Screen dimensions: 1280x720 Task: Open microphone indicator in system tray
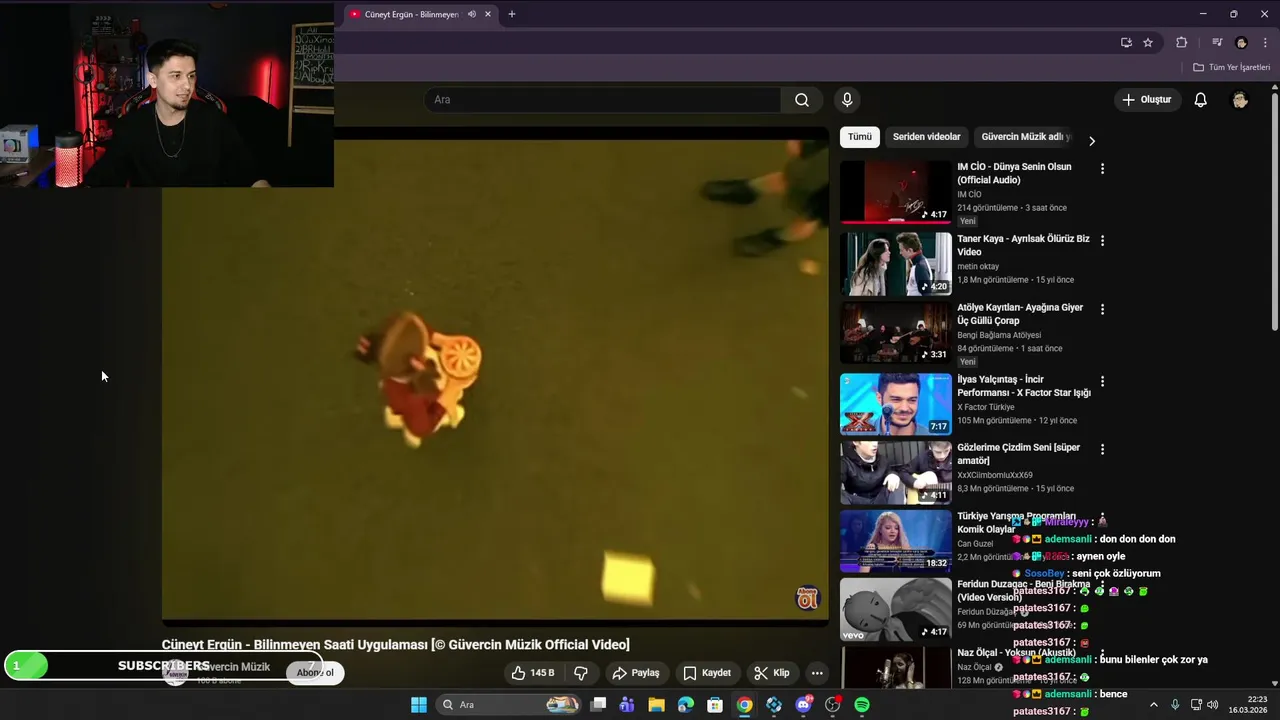tap(1175, 705)
